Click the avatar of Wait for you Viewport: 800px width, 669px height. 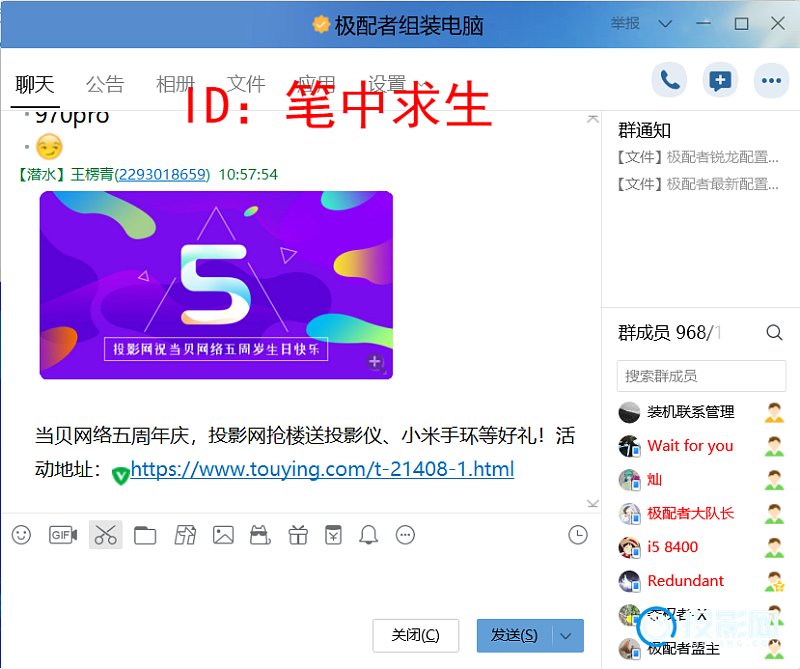[x=629, y=445]
